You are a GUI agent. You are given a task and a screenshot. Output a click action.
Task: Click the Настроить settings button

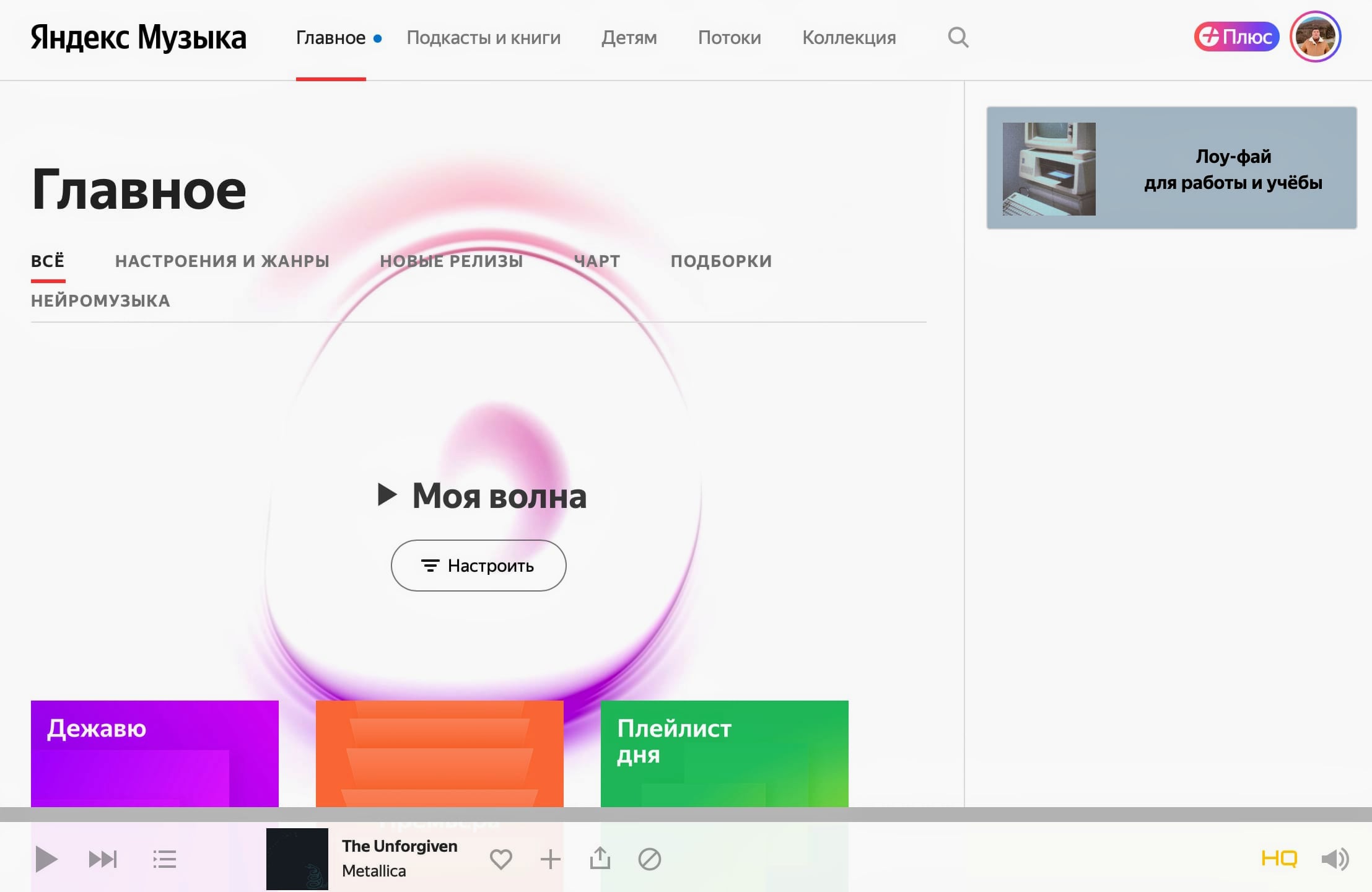click(478, 566)
